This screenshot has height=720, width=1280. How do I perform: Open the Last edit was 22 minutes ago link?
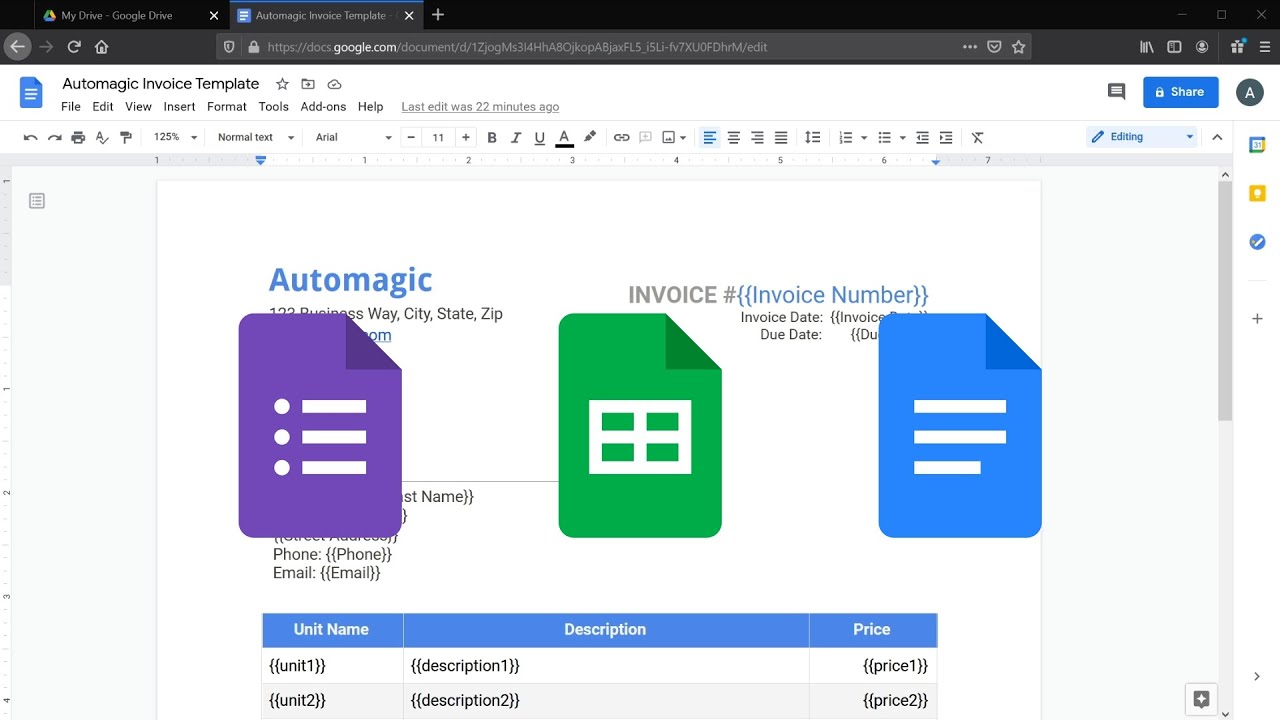tap(480, 107)
